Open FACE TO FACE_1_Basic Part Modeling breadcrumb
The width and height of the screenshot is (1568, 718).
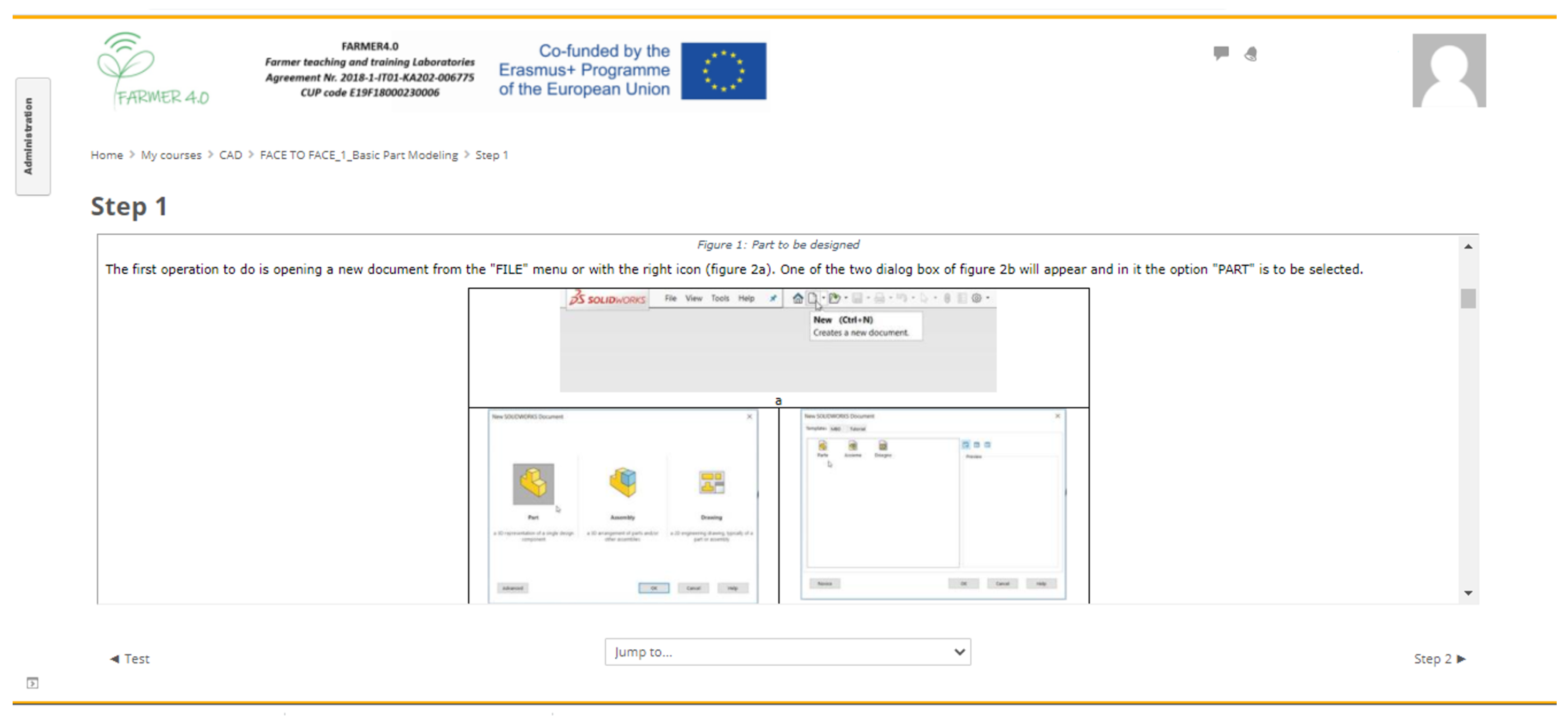click(x=358, y=155)
